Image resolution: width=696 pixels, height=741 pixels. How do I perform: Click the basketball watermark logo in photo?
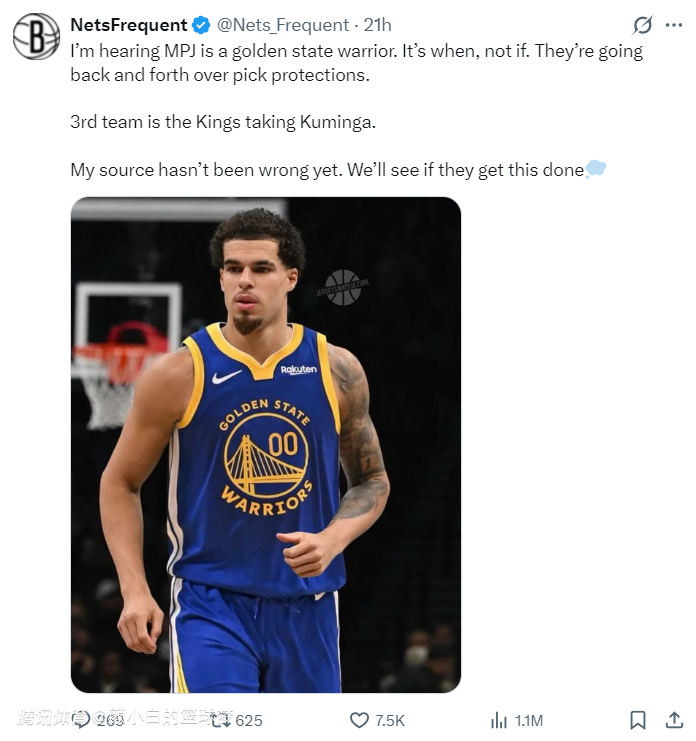pos(343,285)
